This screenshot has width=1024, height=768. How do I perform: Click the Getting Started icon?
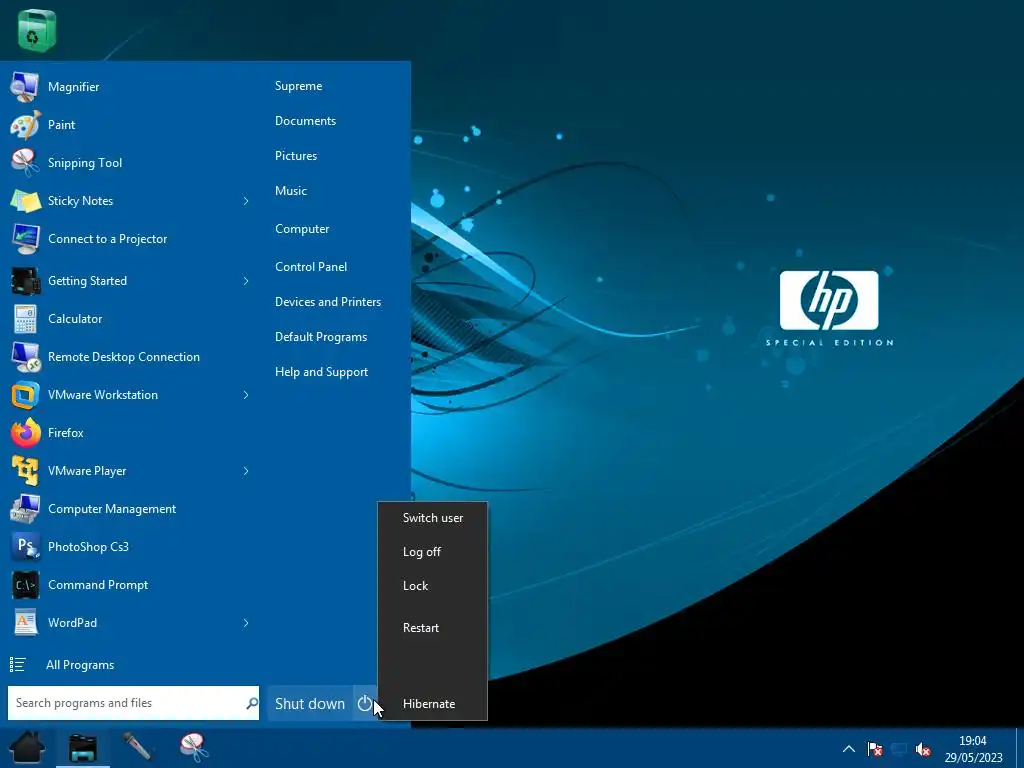(25, 281)
